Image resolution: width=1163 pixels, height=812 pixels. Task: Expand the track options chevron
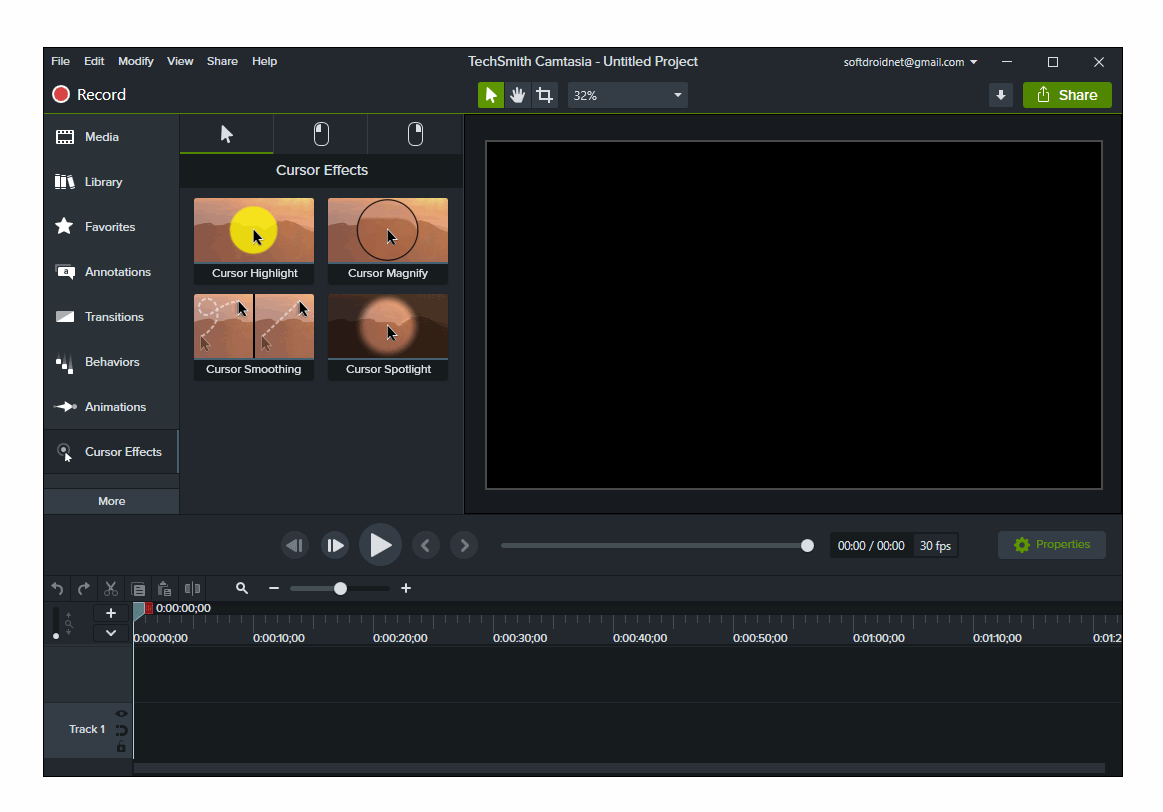pos(111,633)
